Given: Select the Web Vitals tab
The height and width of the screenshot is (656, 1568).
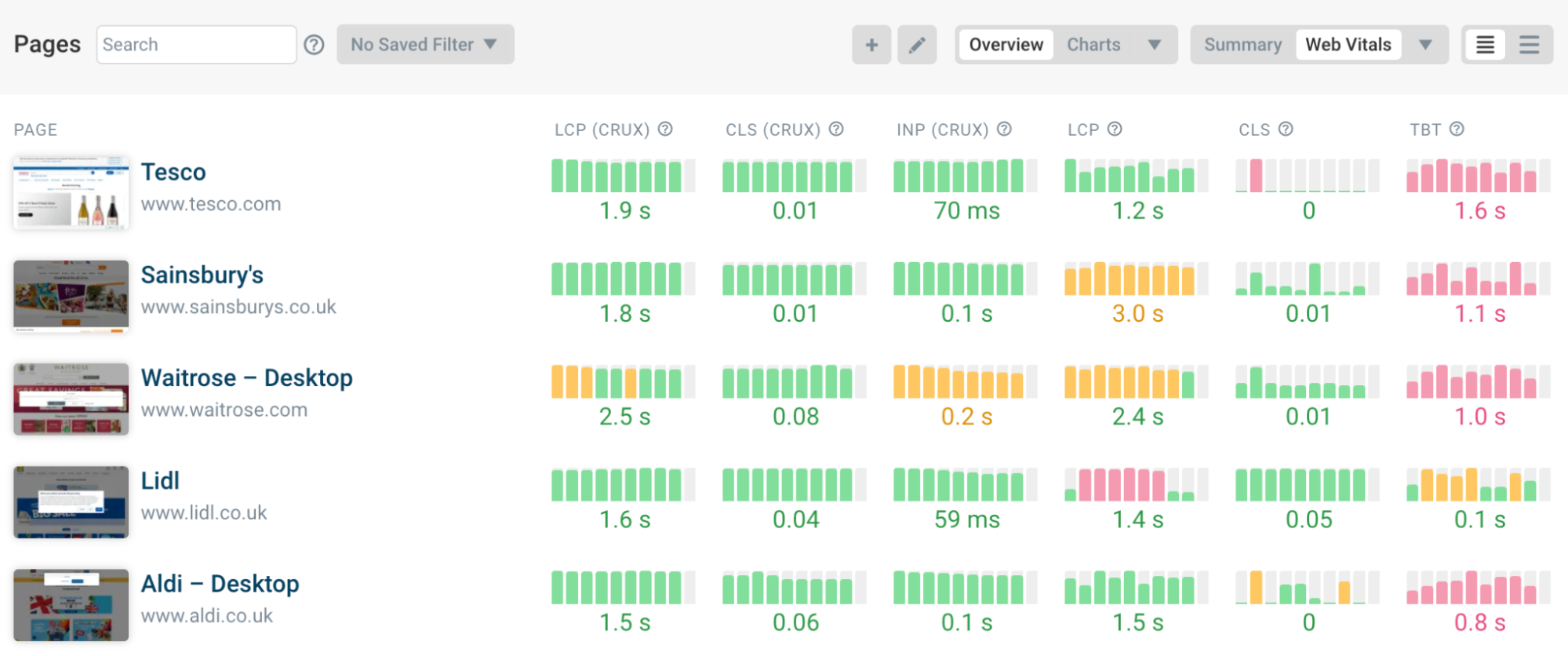Looking at the screenshot, I should 1348,45.
